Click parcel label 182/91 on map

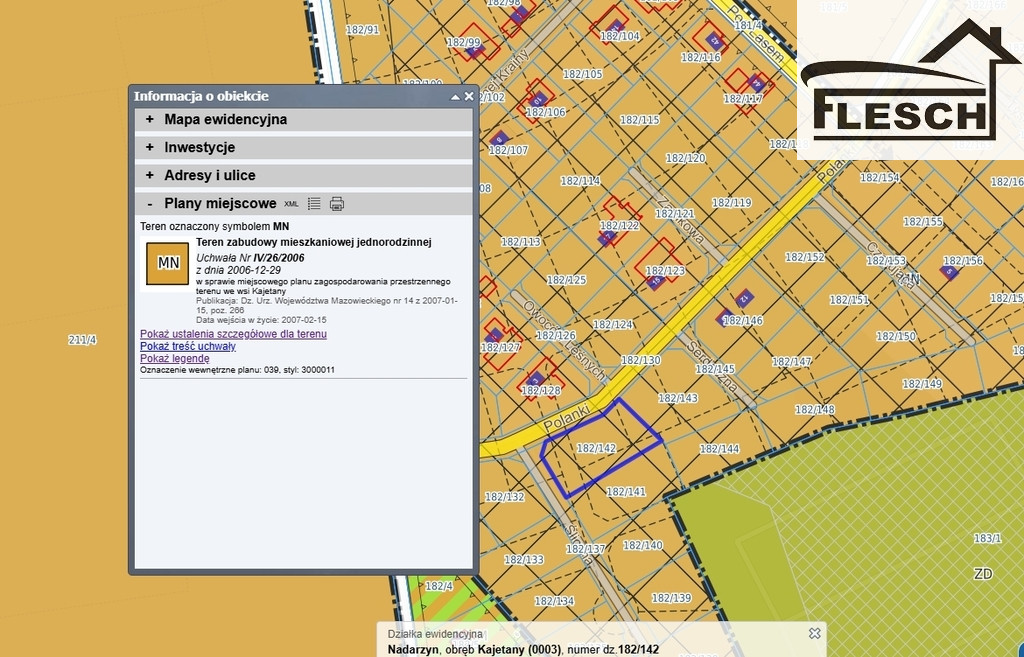click(x=362, y=30)
